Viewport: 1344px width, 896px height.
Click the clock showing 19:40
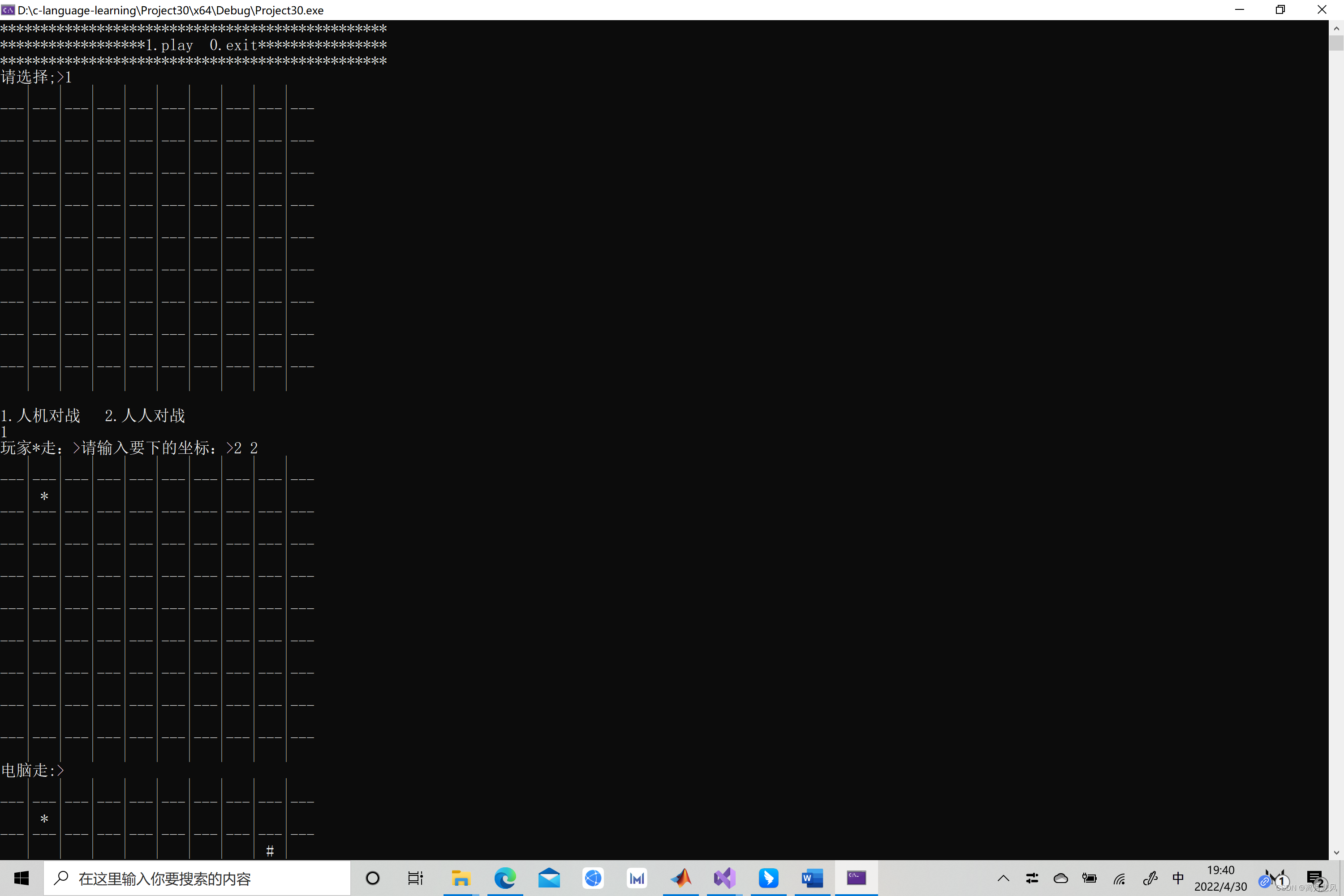tap(1220, 878)
